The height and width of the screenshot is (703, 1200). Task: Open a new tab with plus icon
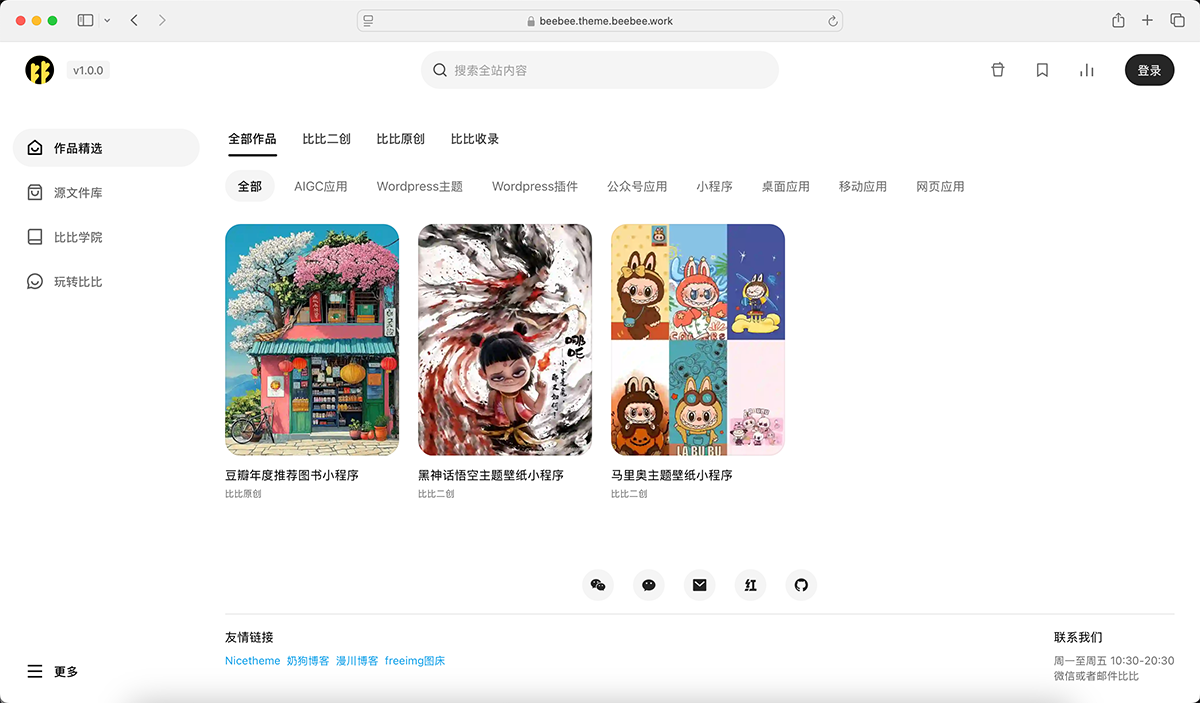(1147, 20)
